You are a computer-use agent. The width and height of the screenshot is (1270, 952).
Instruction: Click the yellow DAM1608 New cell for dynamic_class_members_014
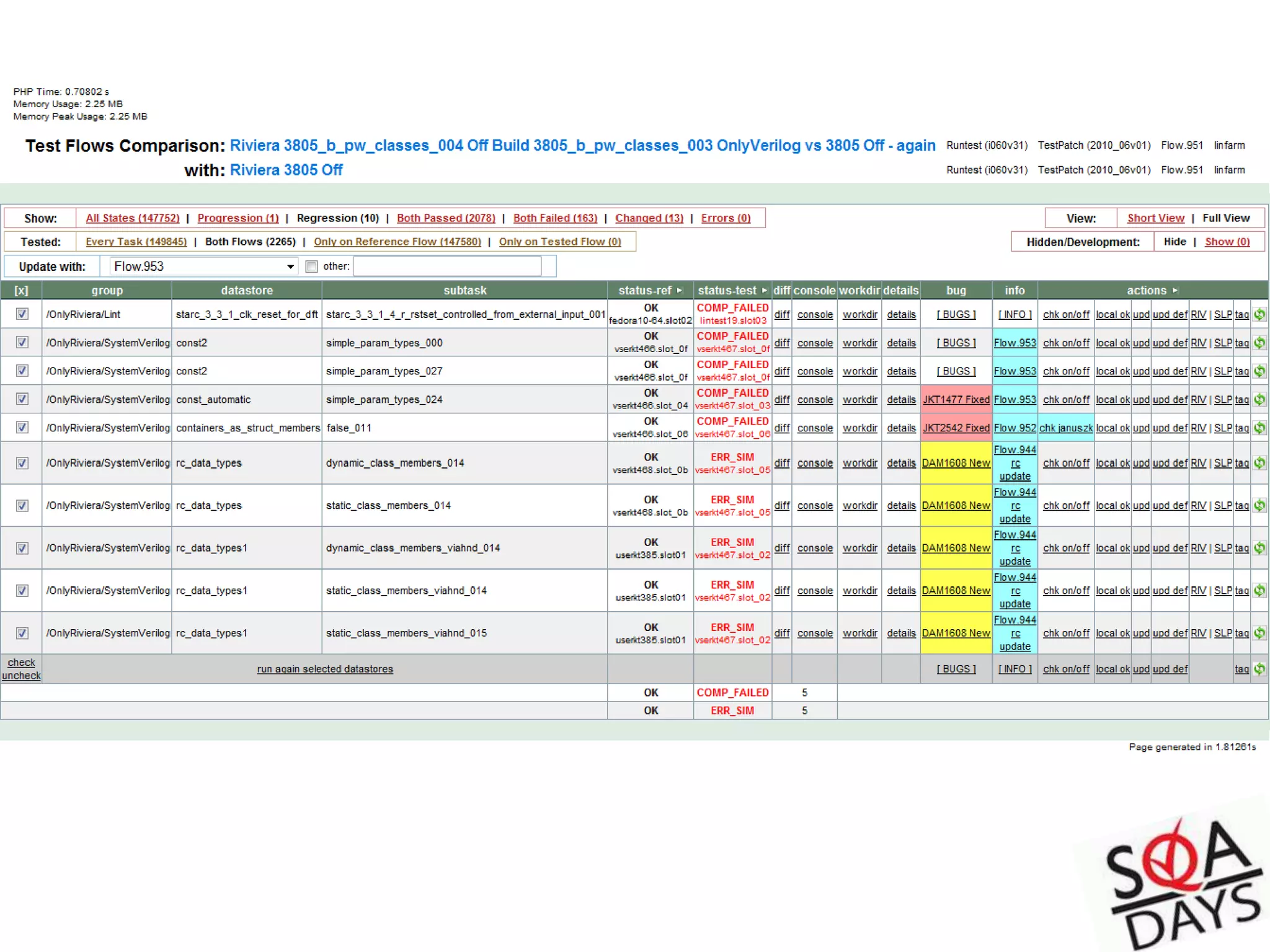(956, 463)
